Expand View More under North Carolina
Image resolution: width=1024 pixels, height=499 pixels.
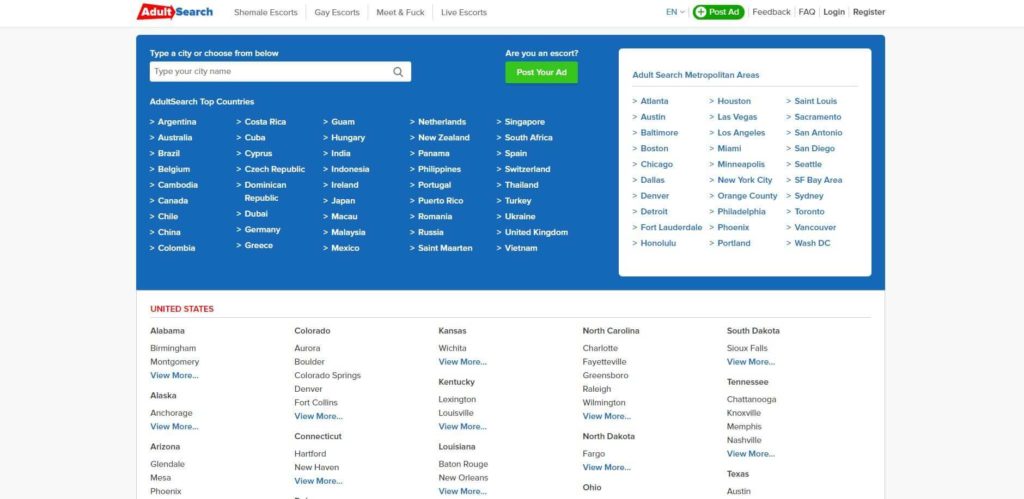(x=607, y=416)
